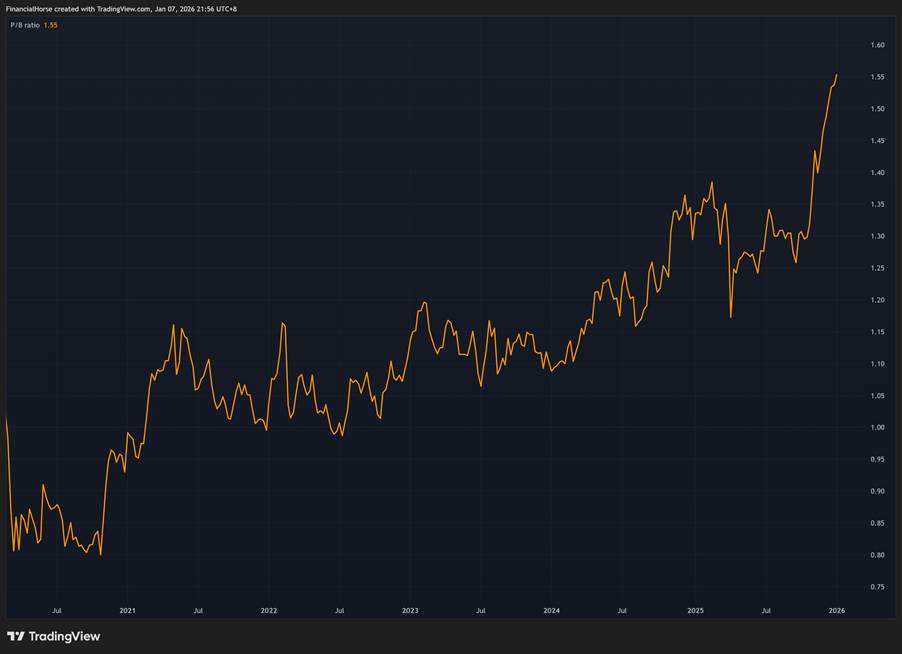Screen dimensions: 902x654
Task: Click the 2023 time axis label
Action: [x=410, y=609]
